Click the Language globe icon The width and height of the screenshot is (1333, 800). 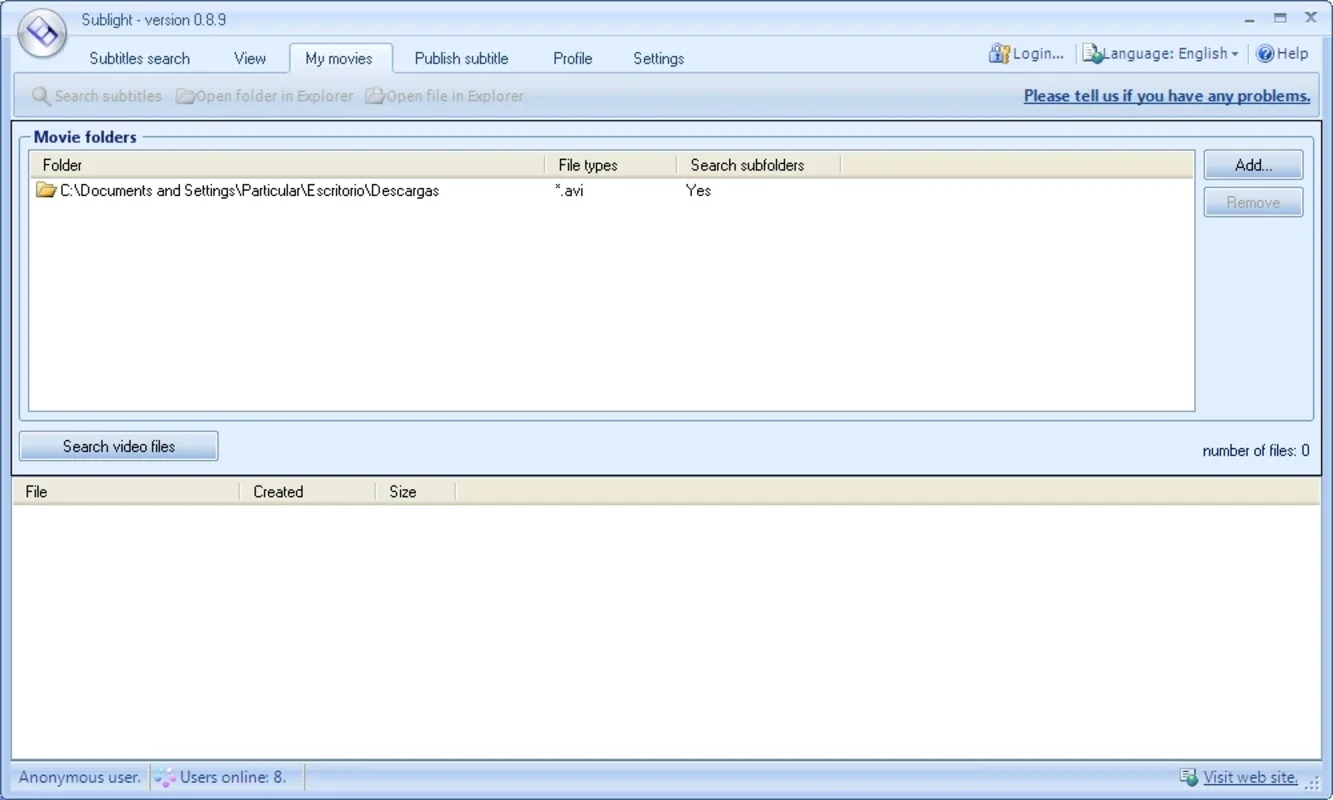pos(1092,54)
